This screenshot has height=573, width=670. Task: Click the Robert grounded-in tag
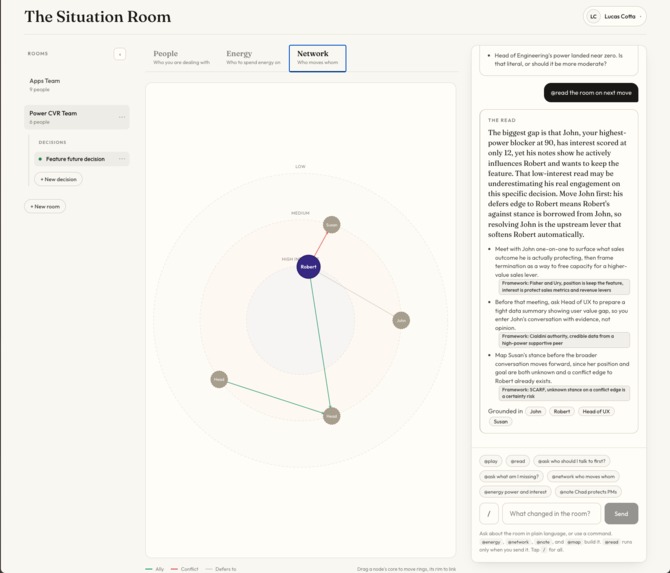coord(562,411)
